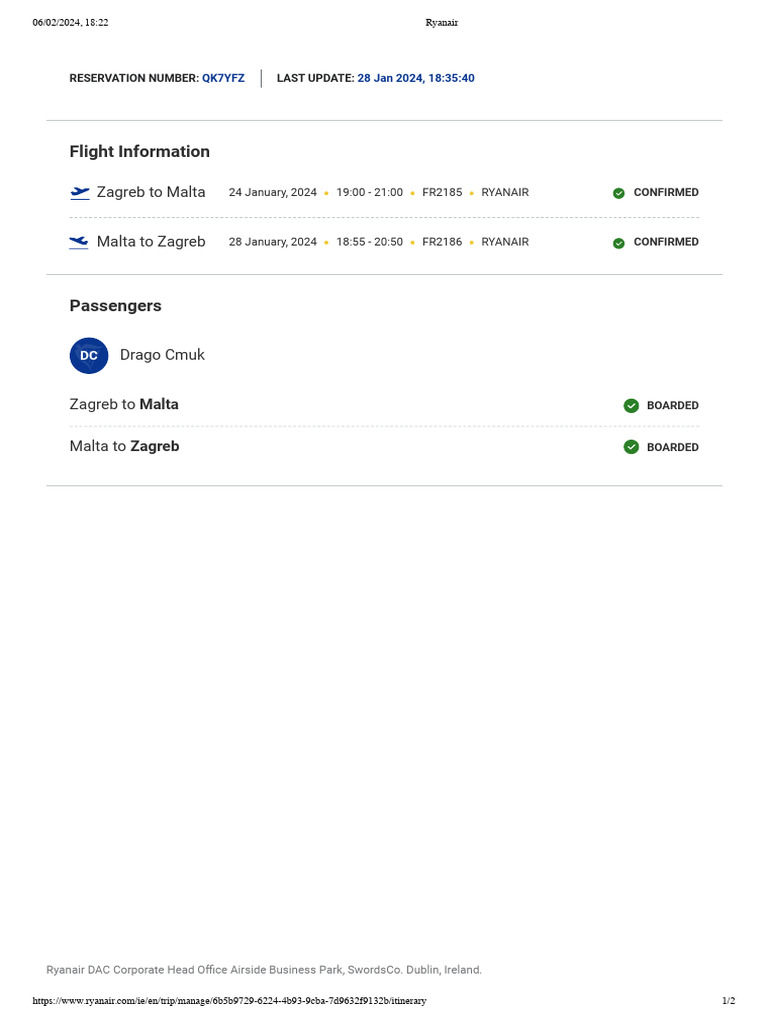Click the green check for Zagreb to Malta BOARDED
The width and height of the screenshot is (768, 1024).
[631, 406]
